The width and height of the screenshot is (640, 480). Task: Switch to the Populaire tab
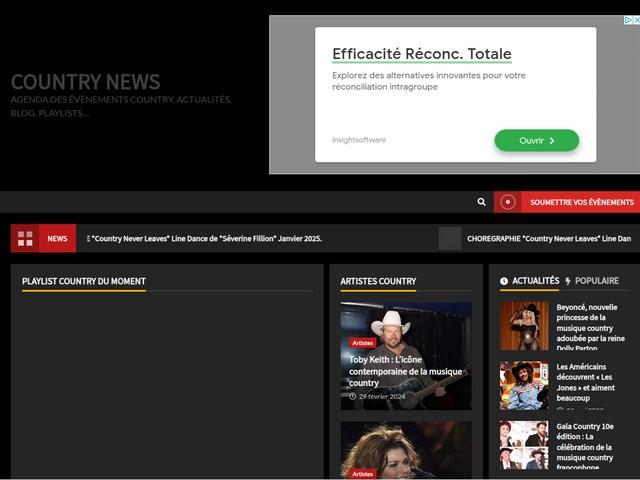(x=596, y=281)
